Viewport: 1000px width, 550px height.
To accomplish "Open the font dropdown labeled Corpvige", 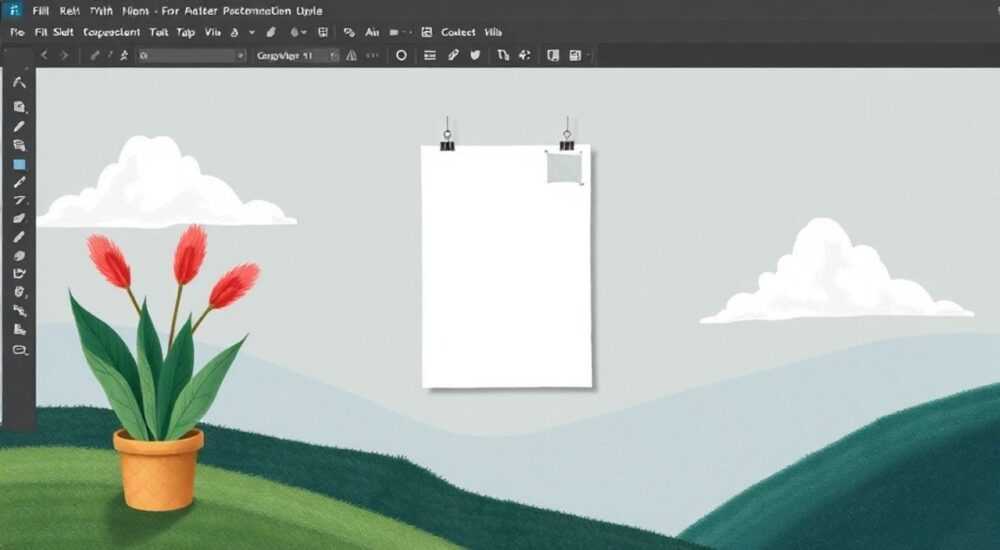I will (x=297, y=56).
